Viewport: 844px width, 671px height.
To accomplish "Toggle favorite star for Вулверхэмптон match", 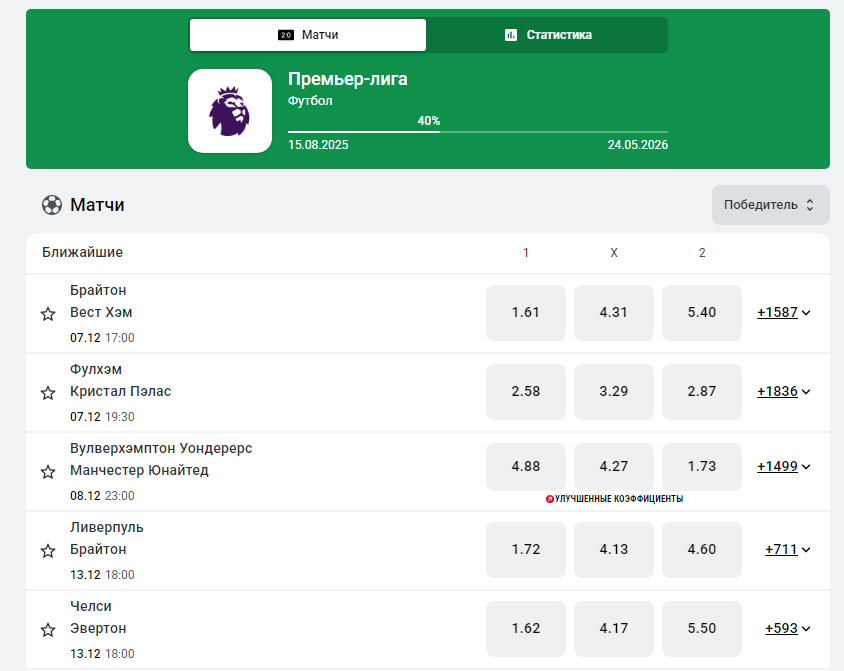I will 48,471.
